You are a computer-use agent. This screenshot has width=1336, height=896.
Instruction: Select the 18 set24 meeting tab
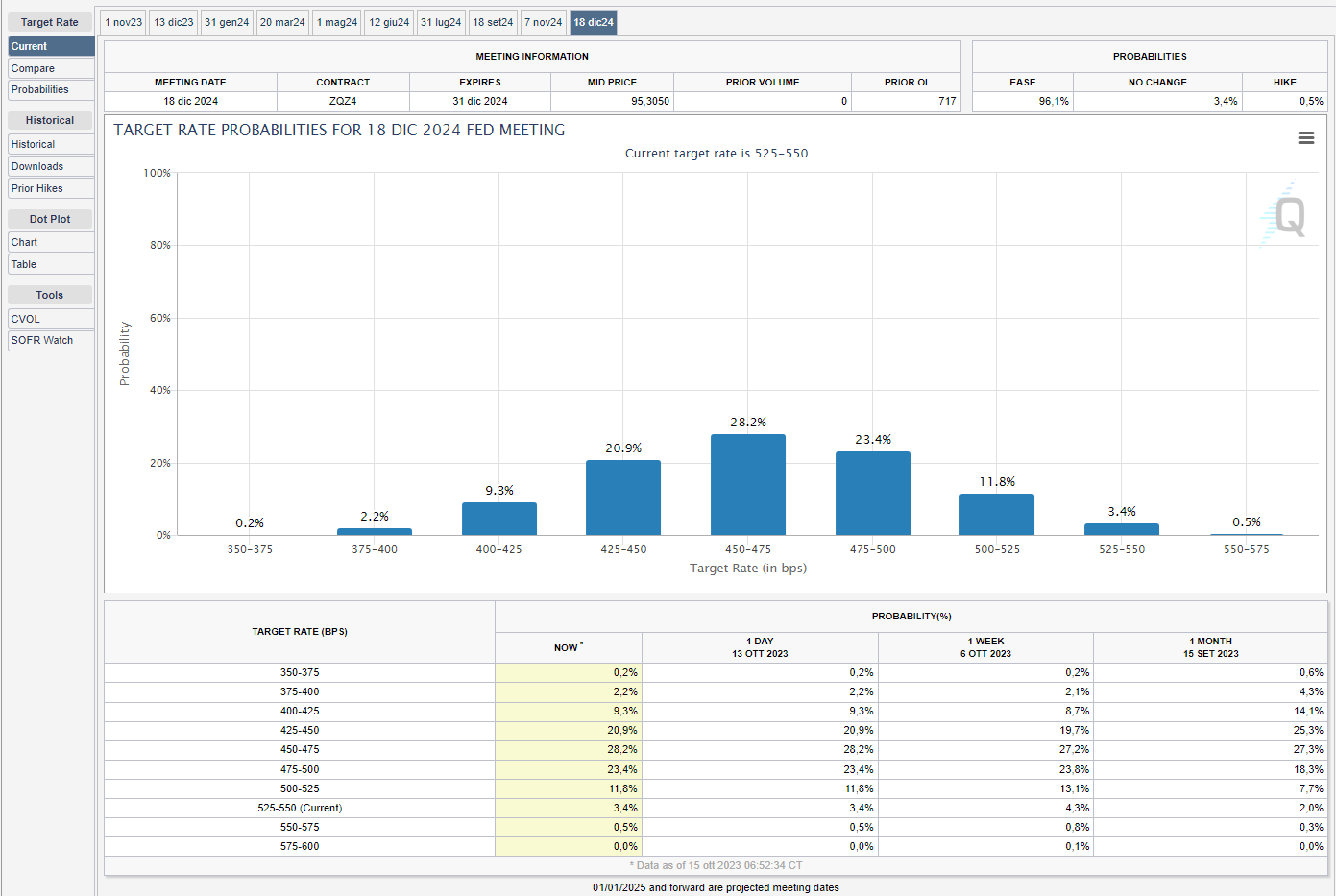pyautogui.click(x=493, y=22)
